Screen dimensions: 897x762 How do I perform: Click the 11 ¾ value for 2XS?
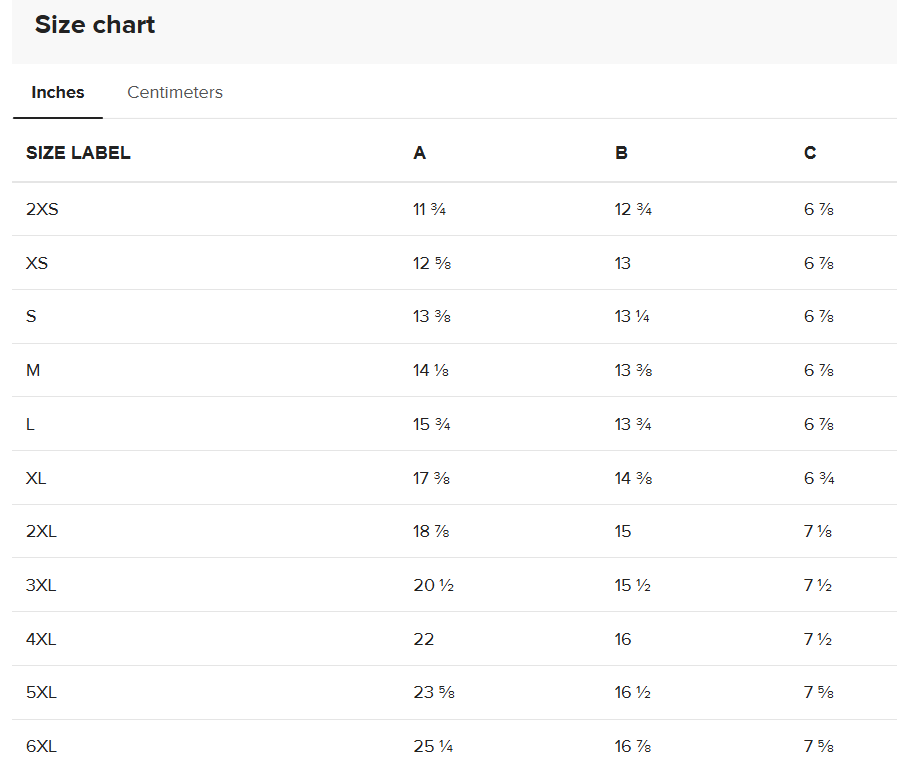tap(429, 210)
